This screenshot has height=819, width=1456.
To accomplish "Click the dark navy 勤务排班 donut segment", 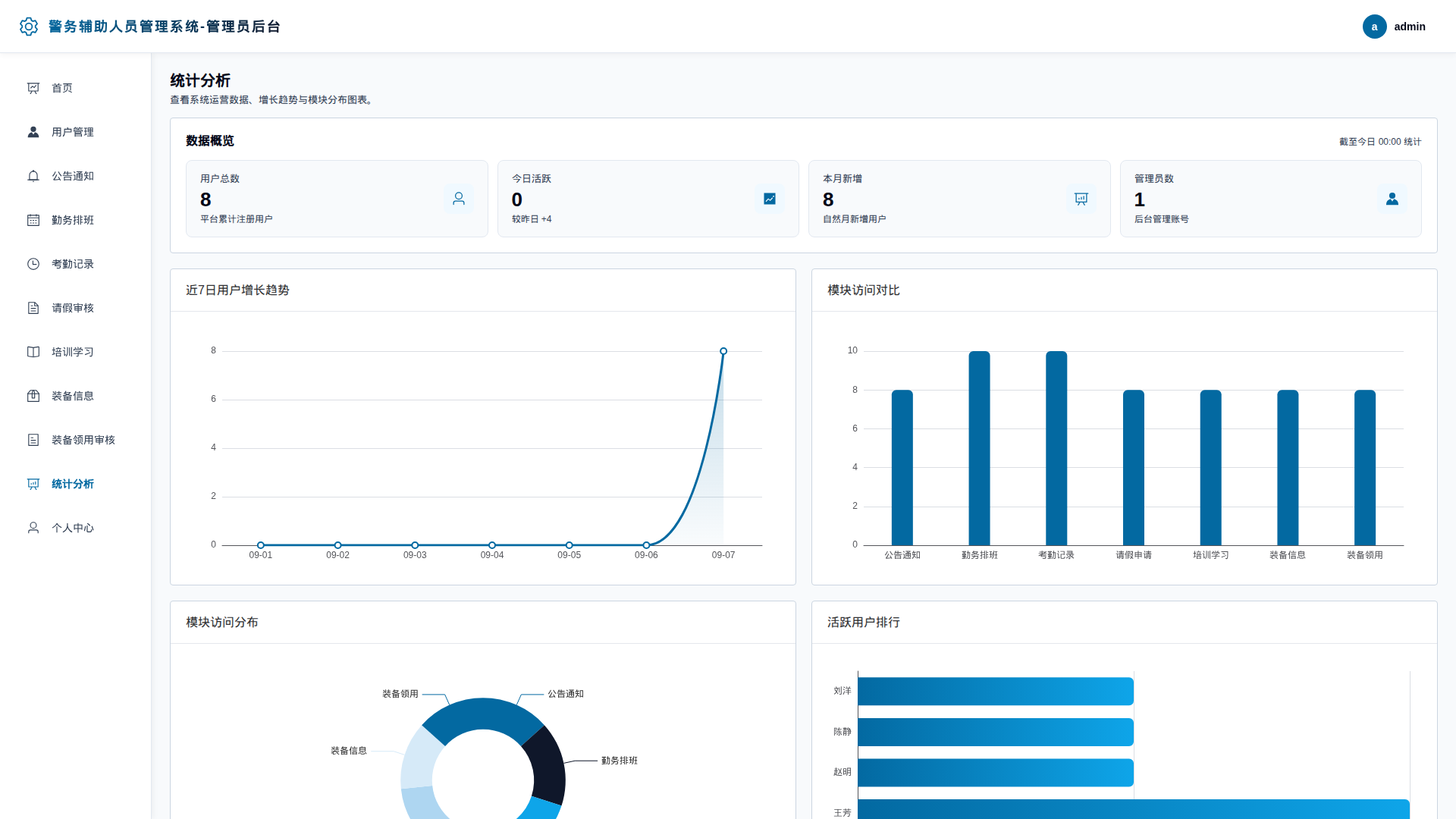I will pyautogui.click(x=546, y=764).
